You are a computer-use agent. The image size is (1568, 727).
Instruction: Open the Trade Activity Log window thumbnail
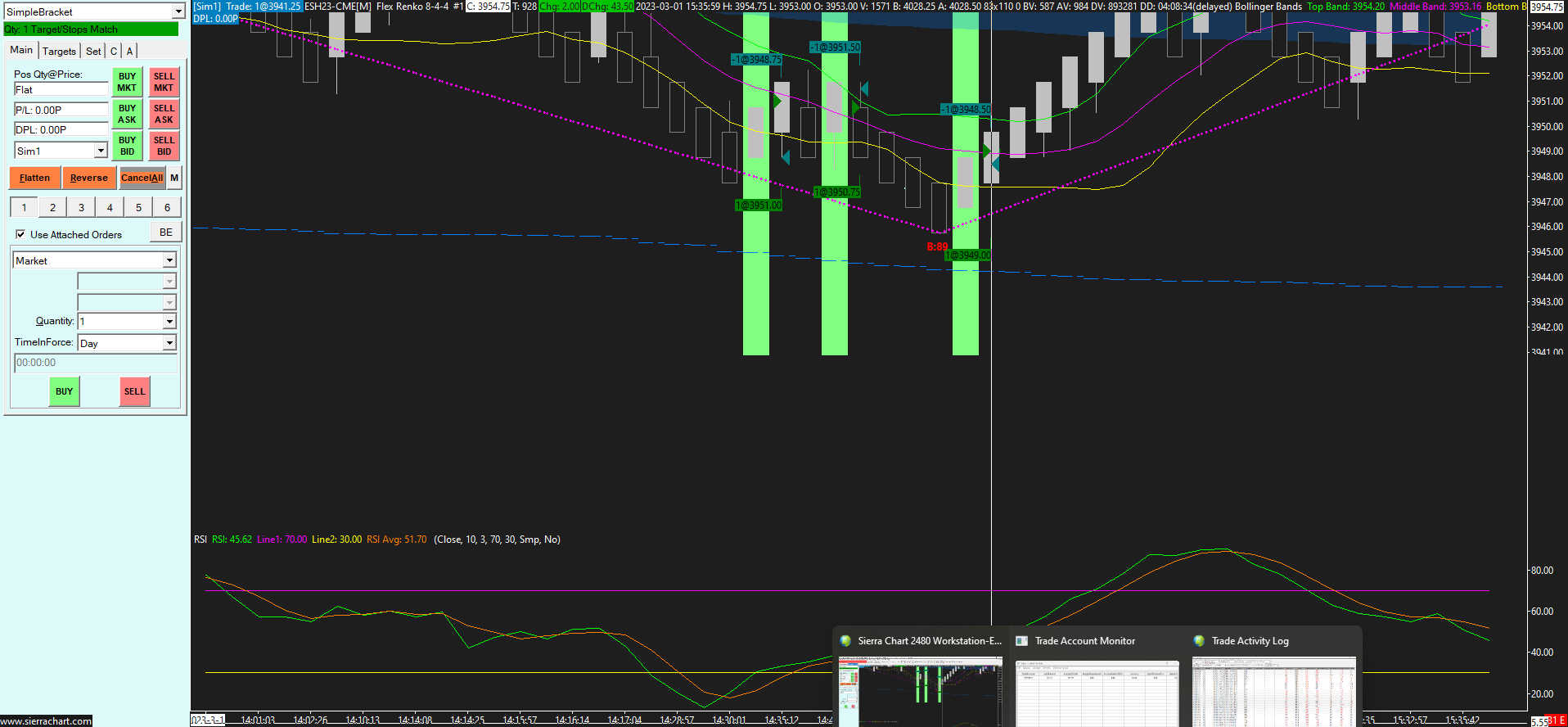1274,691
